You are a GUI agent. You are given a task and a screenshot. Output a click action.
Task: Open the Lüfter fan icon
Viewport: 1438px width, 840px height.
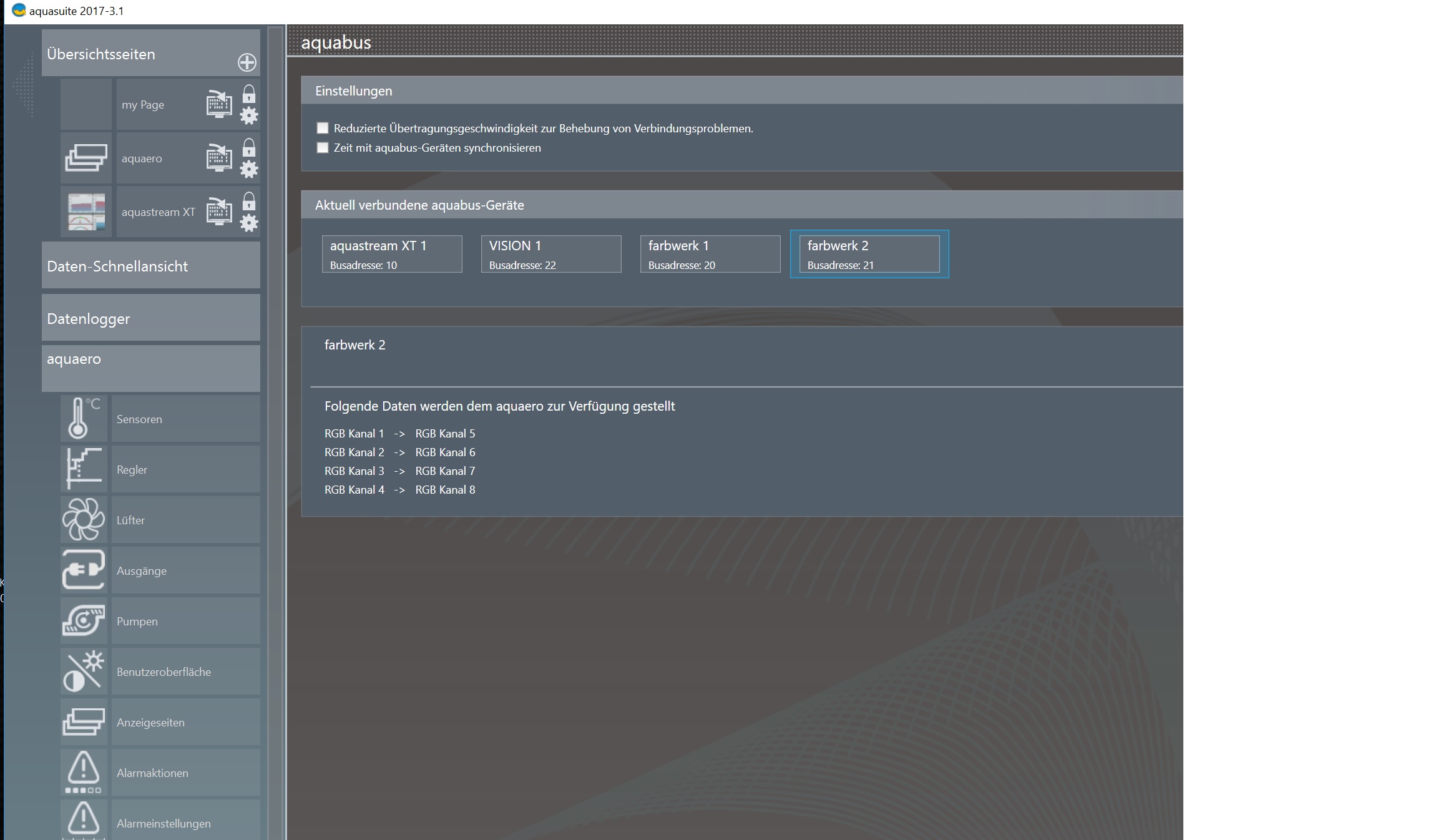click(84, 520)
